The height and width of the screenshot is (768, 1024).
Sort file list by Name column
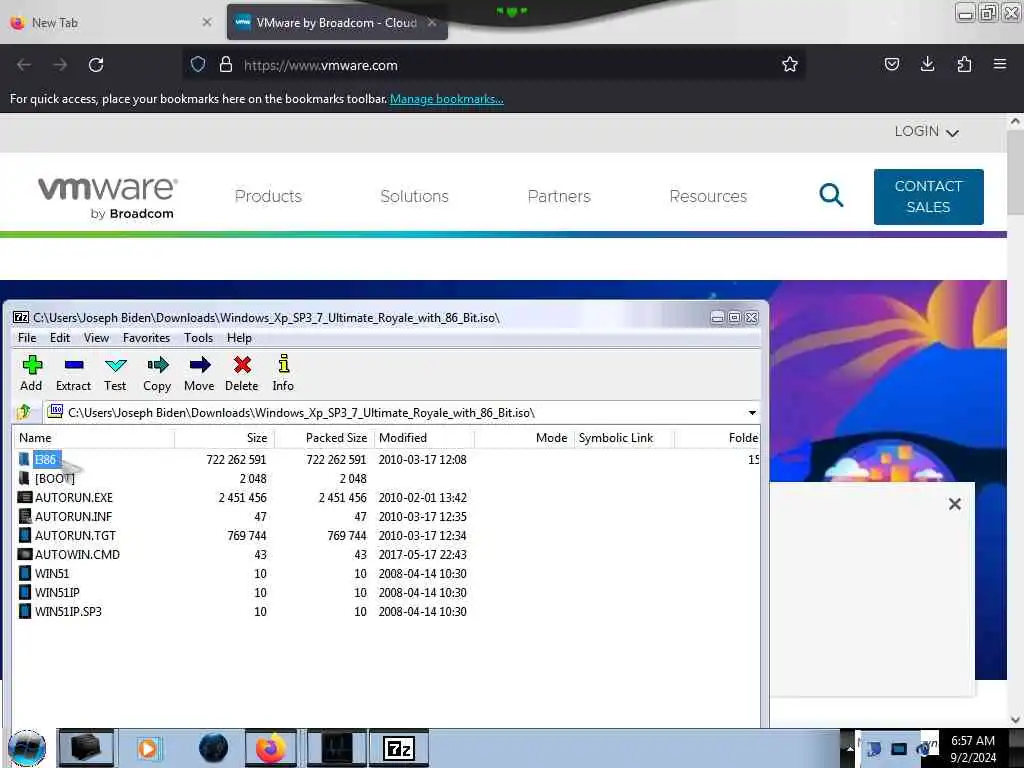click(x=94, y=438)
